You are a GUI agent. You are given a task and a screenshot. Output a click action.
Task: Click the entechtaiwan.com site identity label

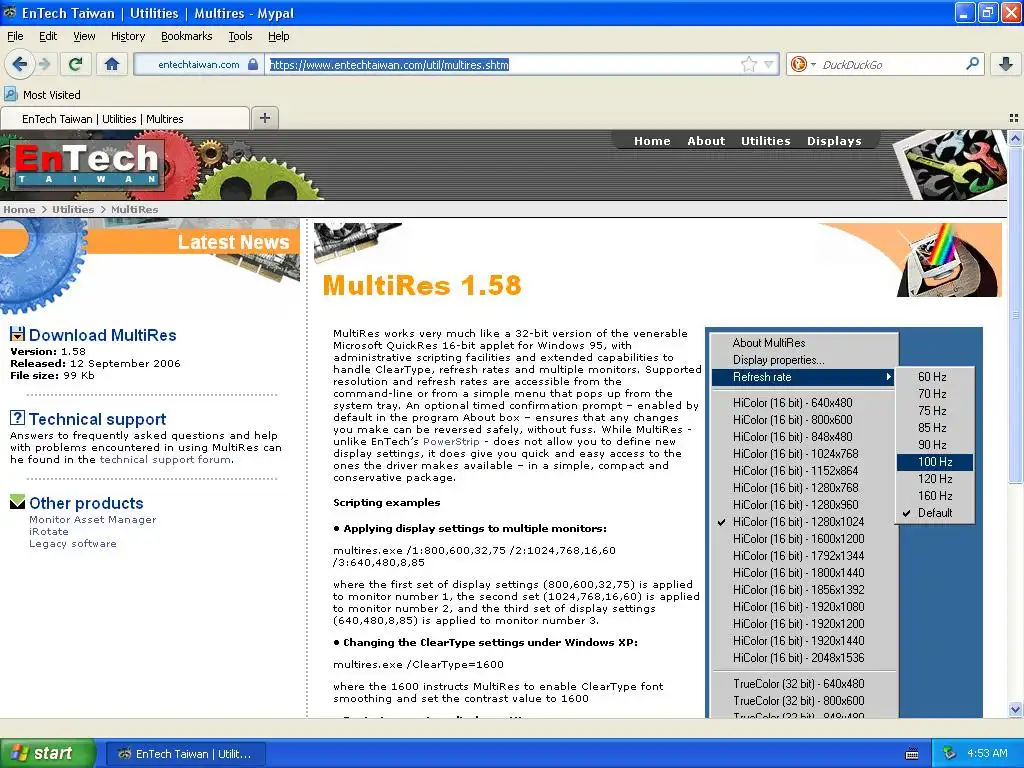pos(199,65)
